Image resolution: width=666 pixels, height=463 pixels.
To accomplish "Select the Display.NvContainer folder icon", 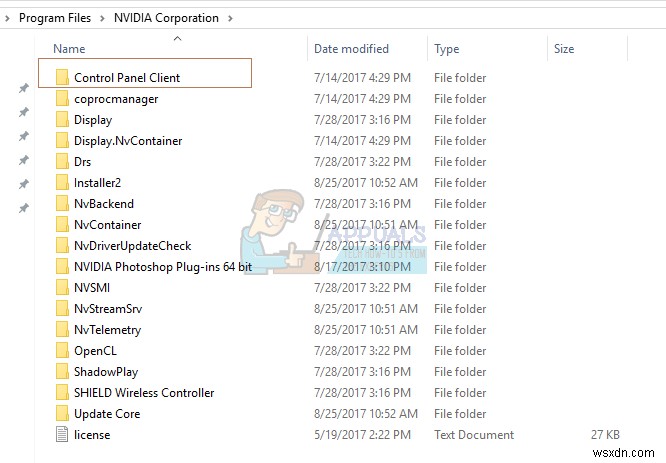I will tap(62, 140).
